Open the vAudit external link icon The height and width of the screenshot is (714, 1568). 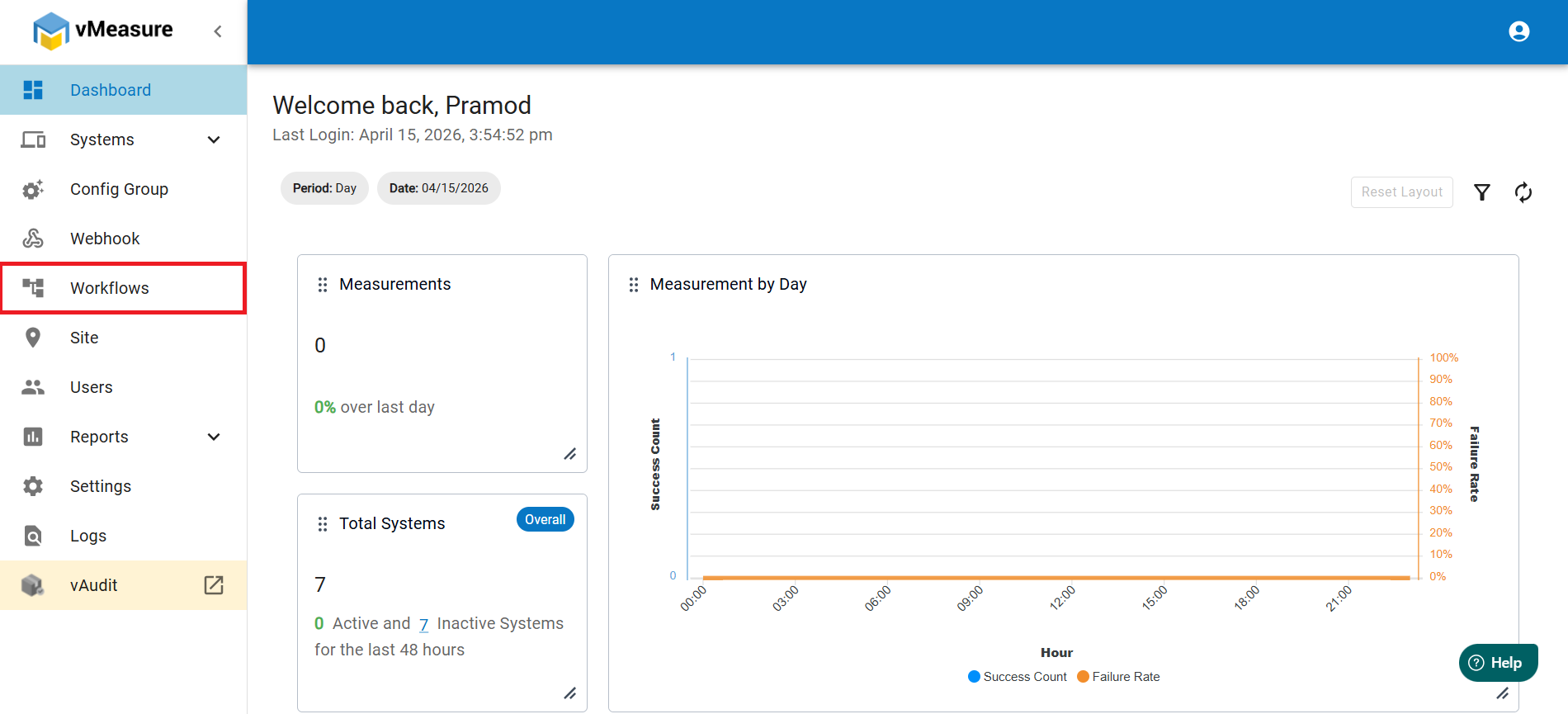[214, 585]
